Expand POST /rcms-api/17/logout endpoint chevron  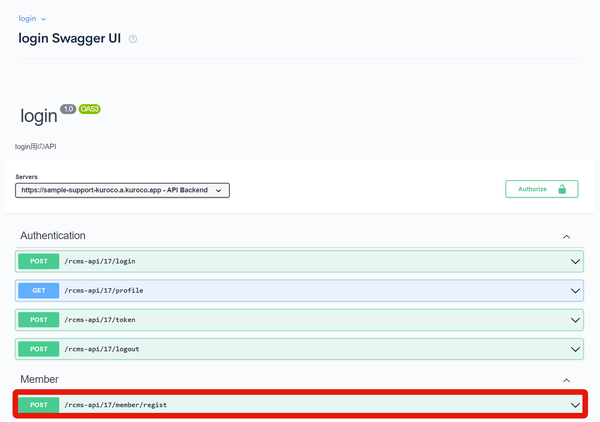coord(575,349)
